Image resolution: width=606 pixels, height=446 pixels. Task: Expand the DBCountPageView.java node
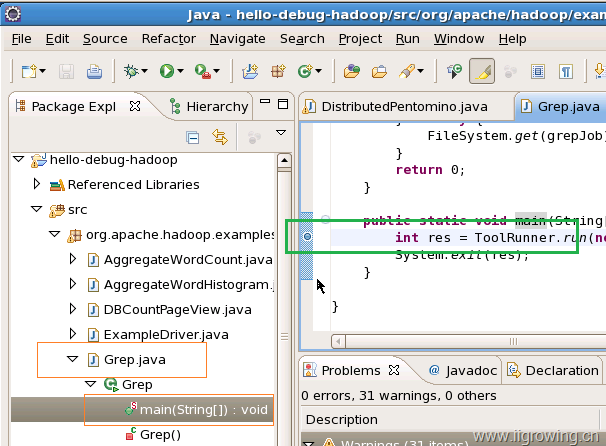[73, 309]
